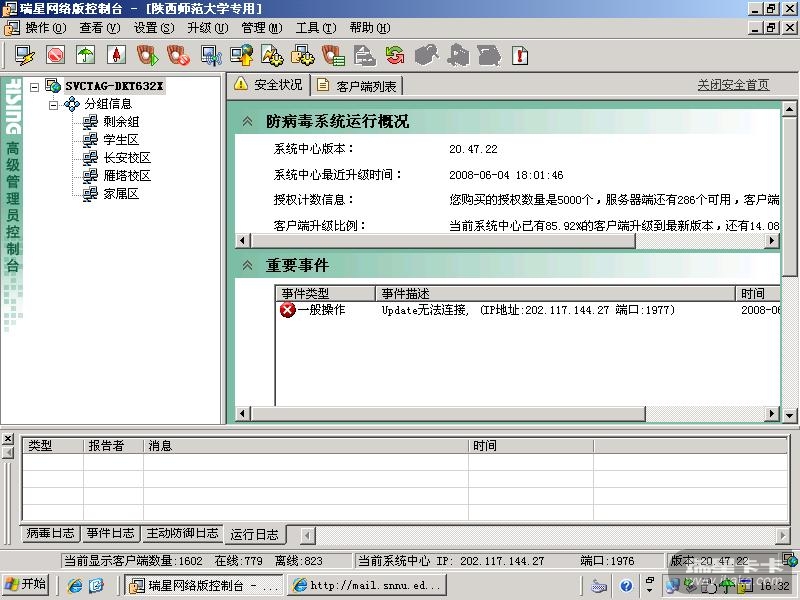The height and width of the screenshot is (600, 800).
Task: Click the baseball glove with green play icon
Action: pos(147,55)
